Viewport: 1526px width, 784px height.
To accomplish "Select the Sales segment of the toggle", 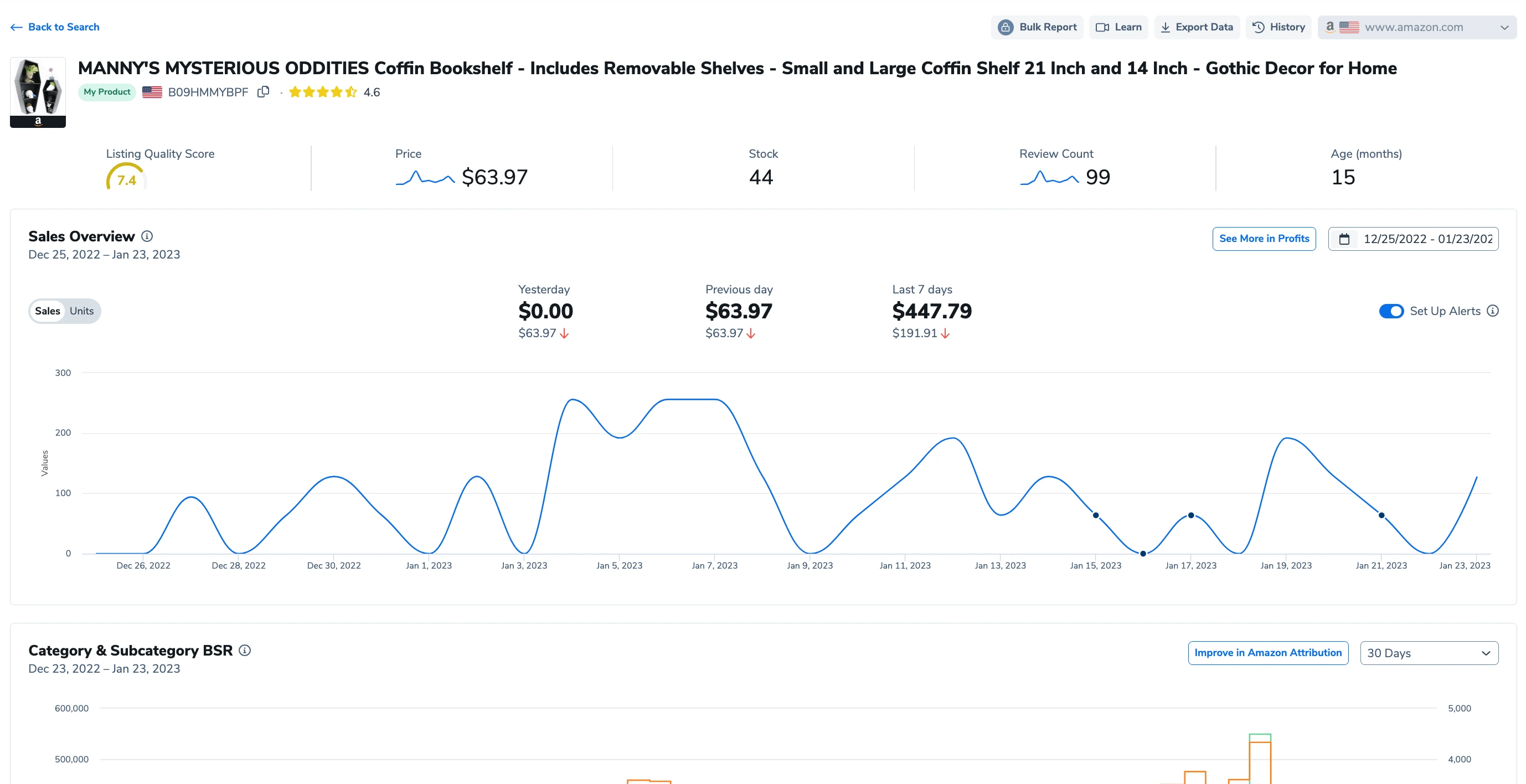I will coord(48,311).
